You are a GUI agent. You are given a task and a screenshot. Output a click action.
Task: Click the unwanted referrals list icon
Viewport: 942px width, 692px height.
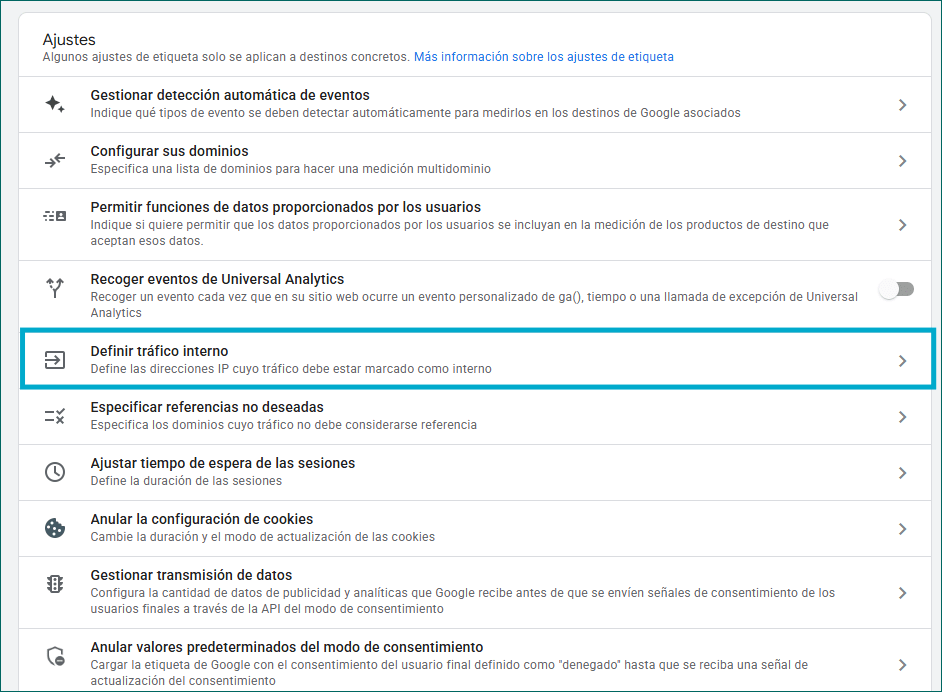[x=55, y=416]
